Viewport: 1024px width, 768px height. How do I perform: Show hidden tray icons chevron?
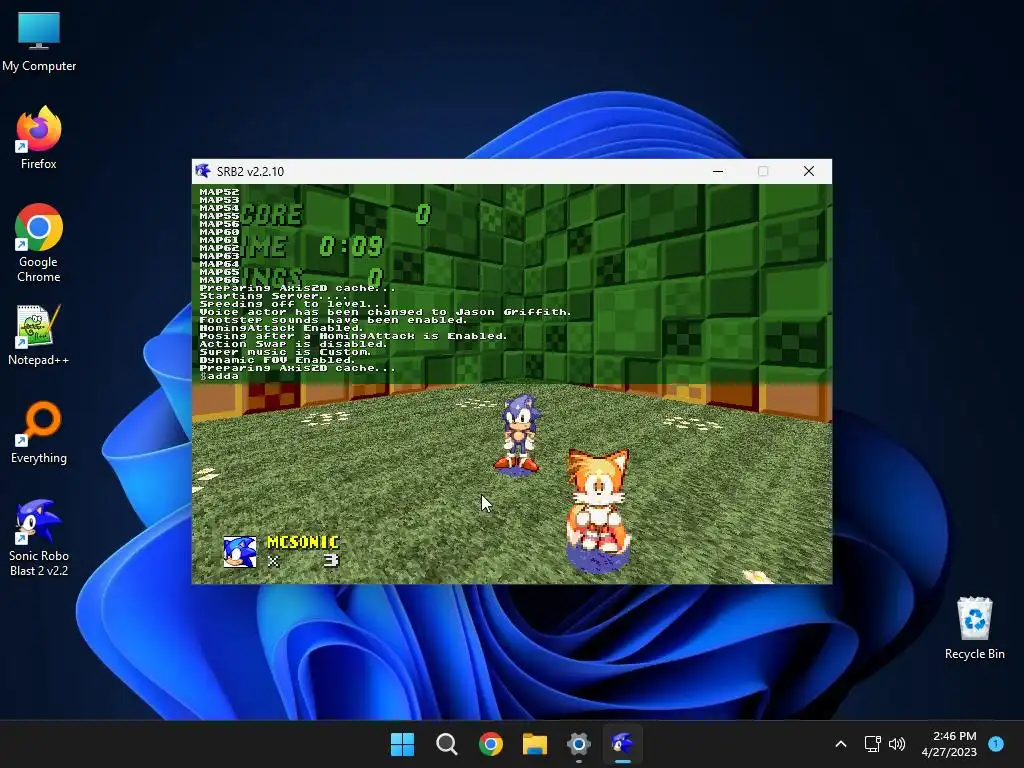tap(841, 744)
